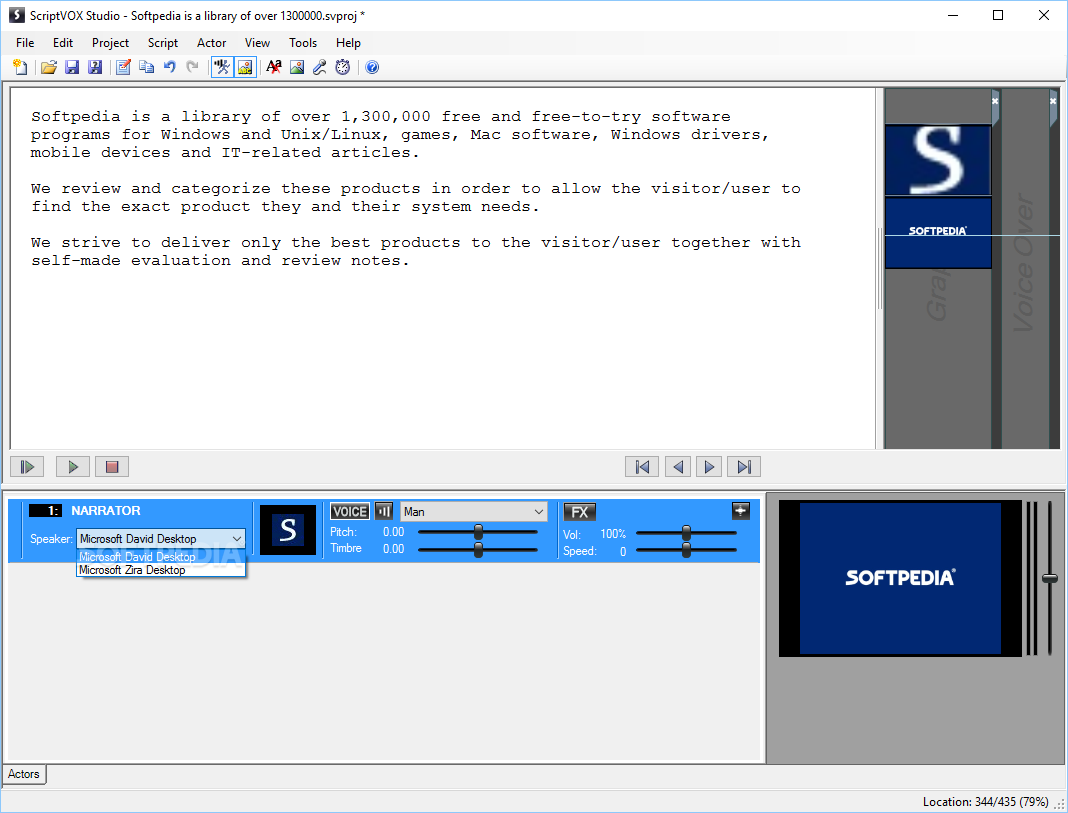1068x813 pixels.
Task: Click inside the script text editor
Action: [442, 268]
